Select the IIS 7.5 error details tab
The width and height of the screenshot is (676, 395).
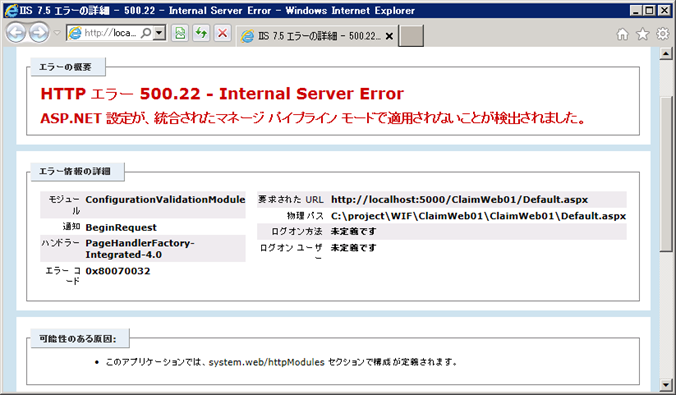pyautogui.click(x=316, y=36)
